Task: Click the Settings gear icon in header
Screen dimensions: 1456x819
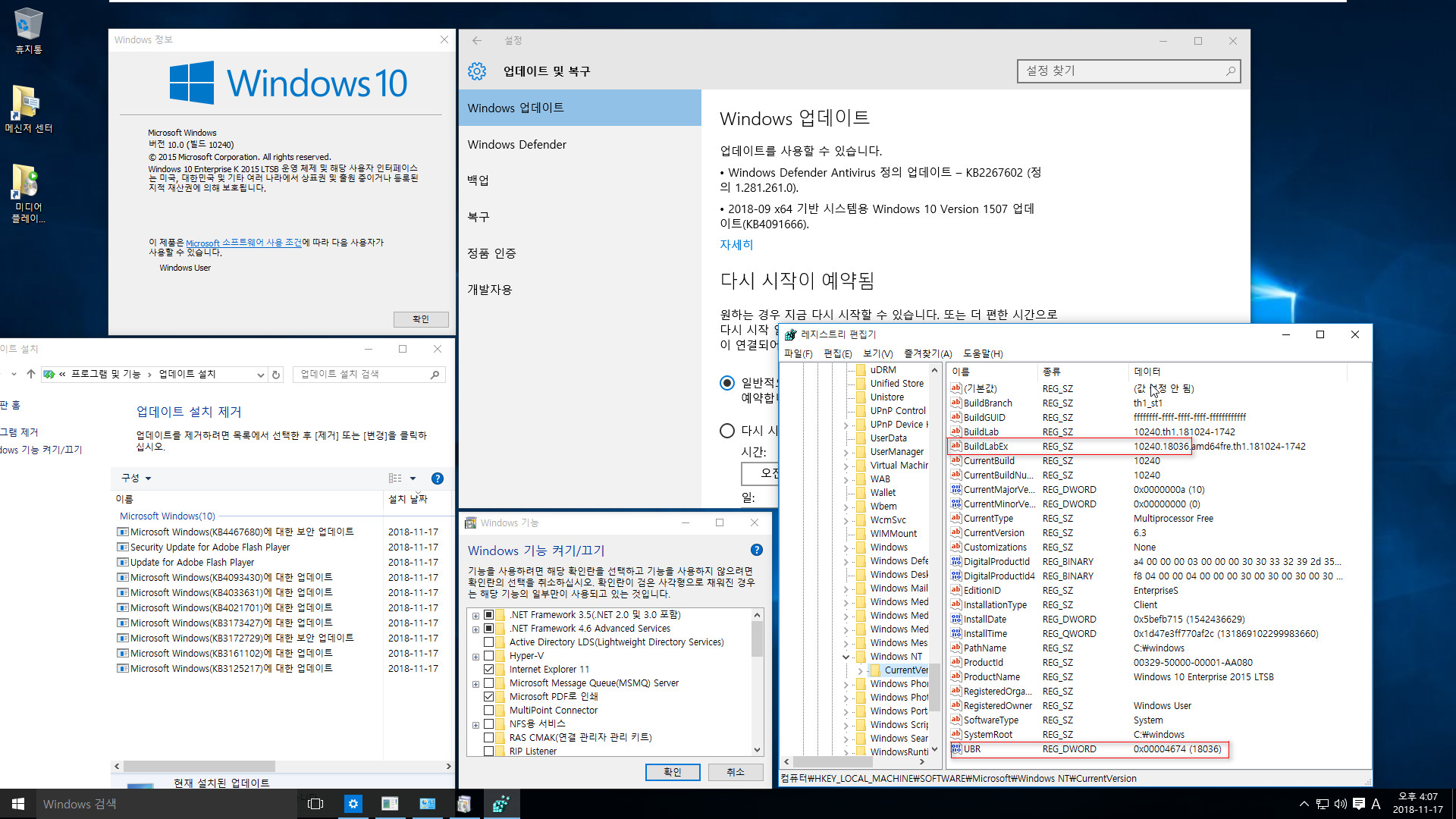Action: click(477, 71)
